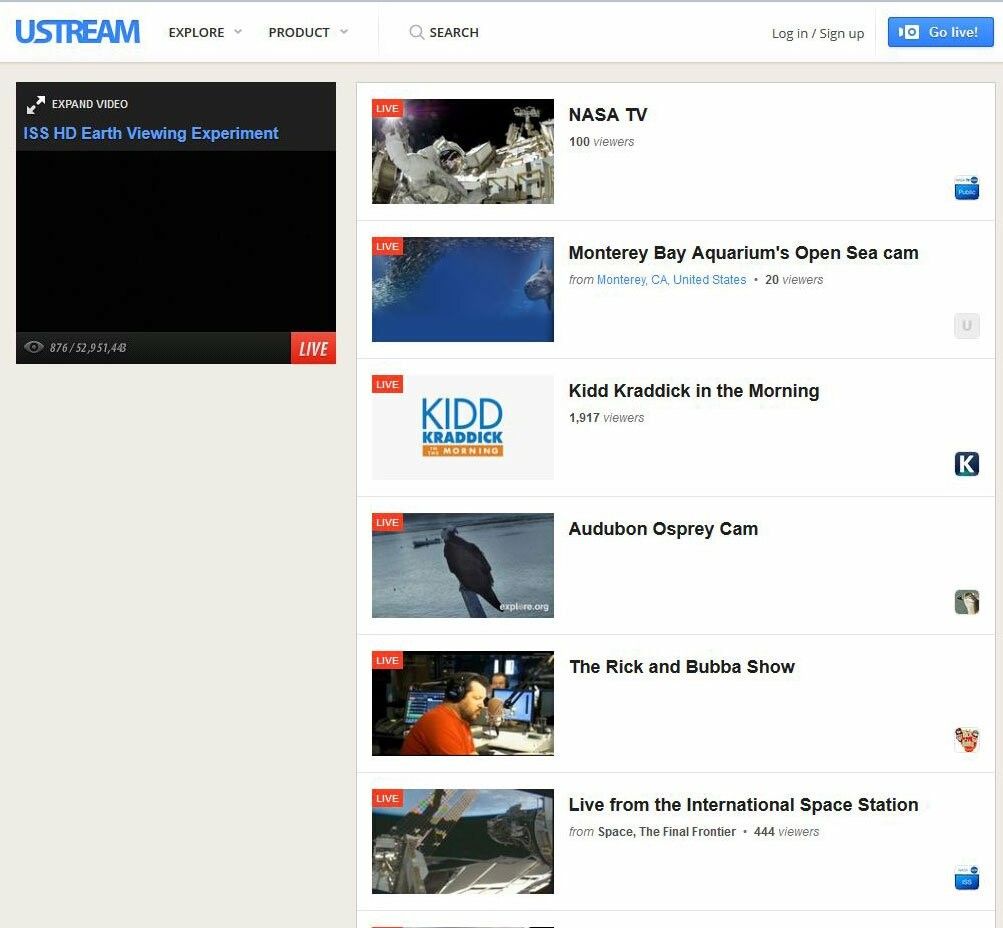The image size is (1003, 928).
Task: Open the Product dropdown menu
Action: 308,33
